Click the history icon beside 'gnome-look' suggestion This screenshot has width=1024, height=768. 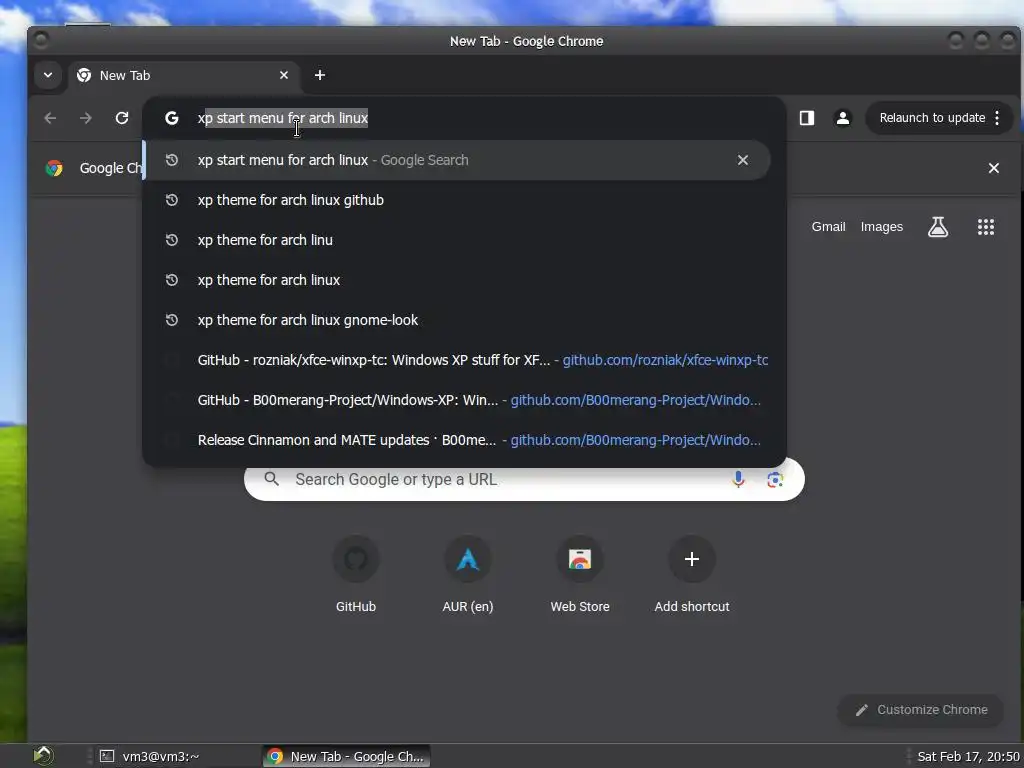[x=172, y=320]
